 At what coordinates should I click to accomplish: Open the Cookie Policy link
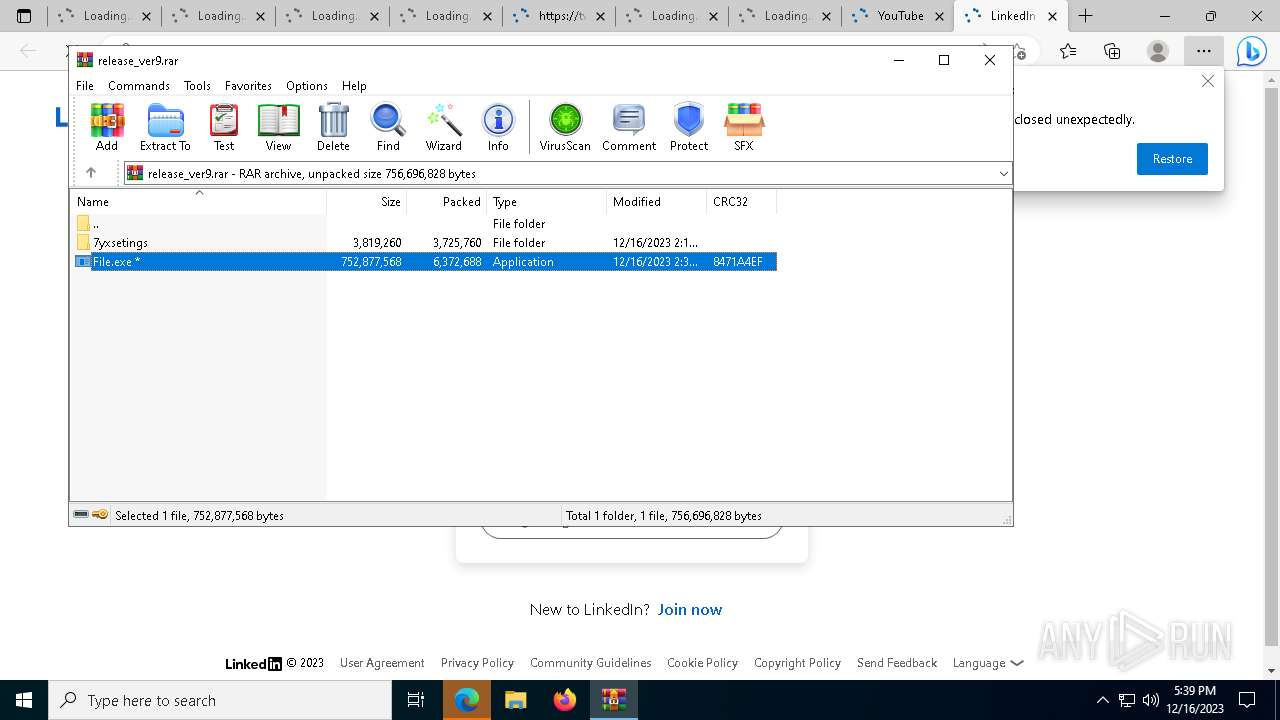[x=702, y=663]
